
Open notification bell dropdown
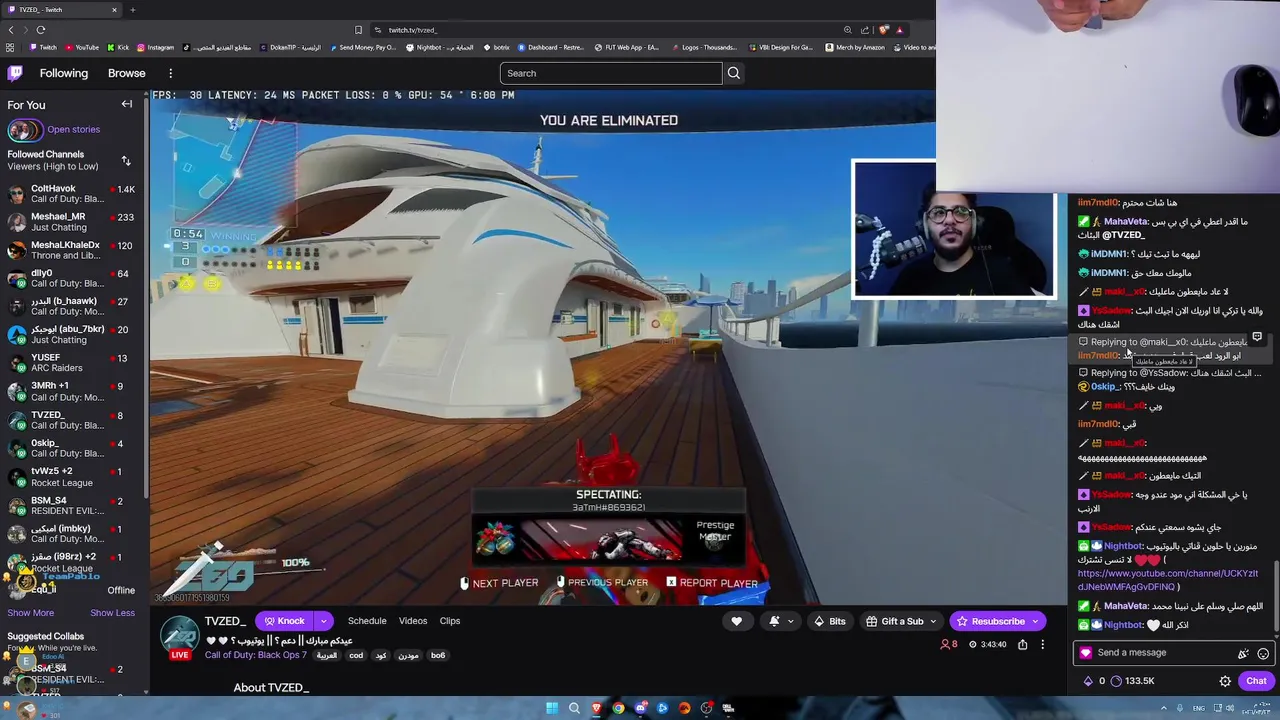click(779, 621)
